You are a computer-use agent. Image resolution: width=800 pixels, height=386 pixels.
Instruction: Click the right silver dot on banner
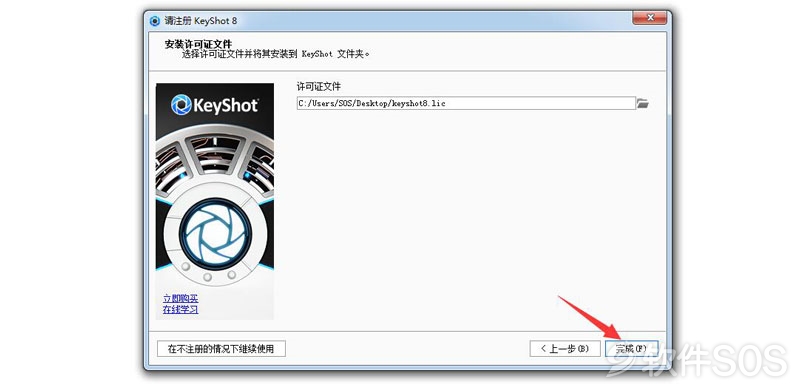(x=232, y=275)
